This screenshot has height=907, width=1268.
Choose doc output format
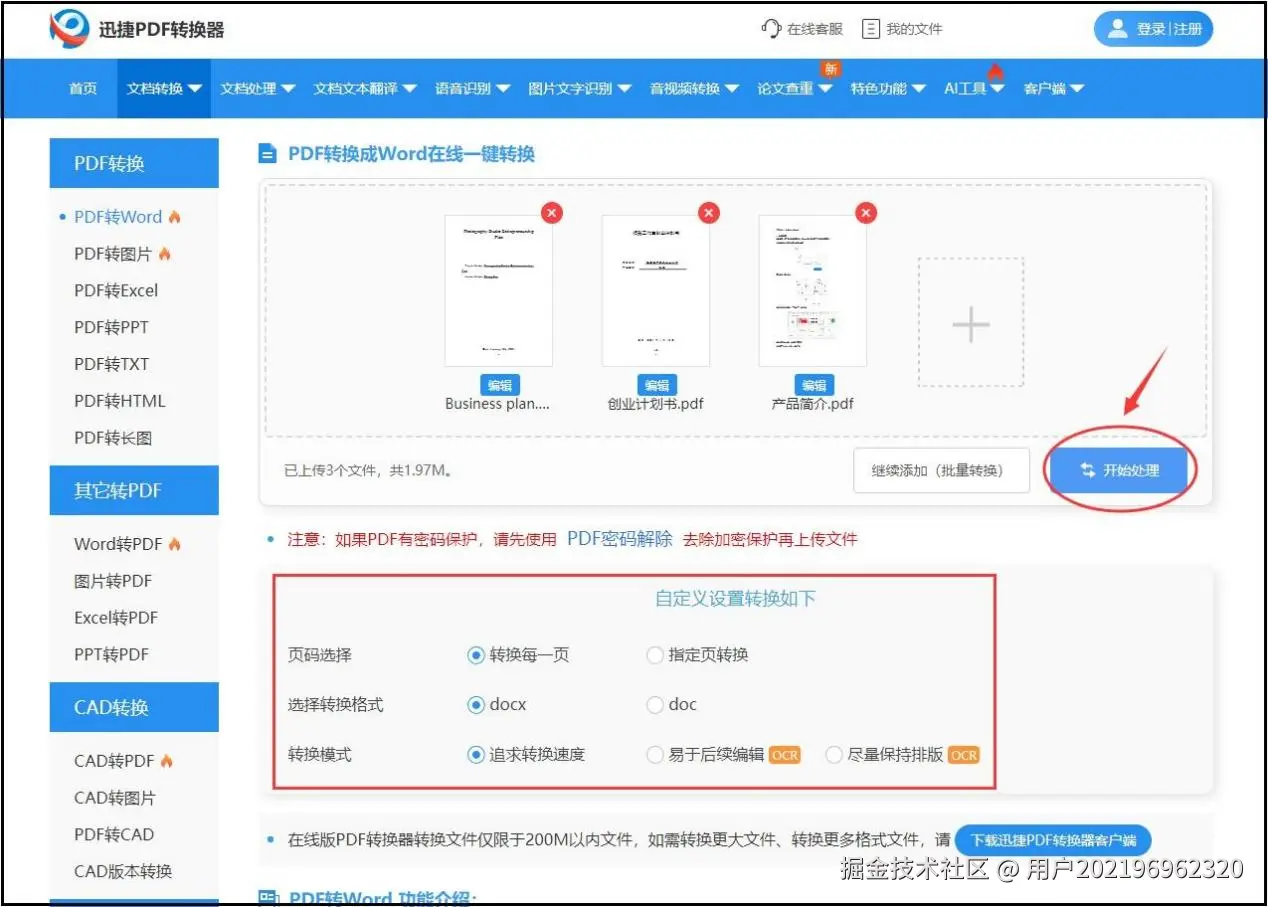pyautogui.click(x=655, y=705)
